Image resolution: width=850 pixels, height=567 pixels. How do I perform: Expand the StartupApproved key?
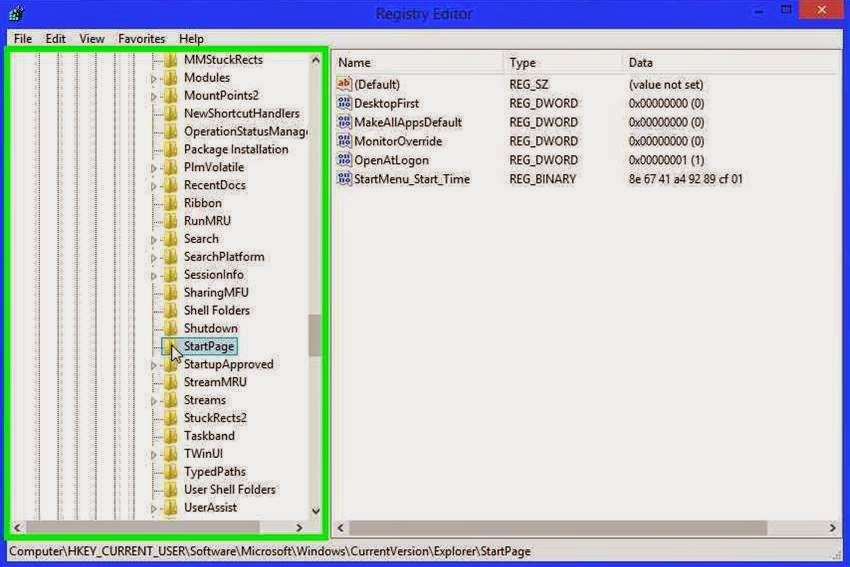tap(153, 365)
